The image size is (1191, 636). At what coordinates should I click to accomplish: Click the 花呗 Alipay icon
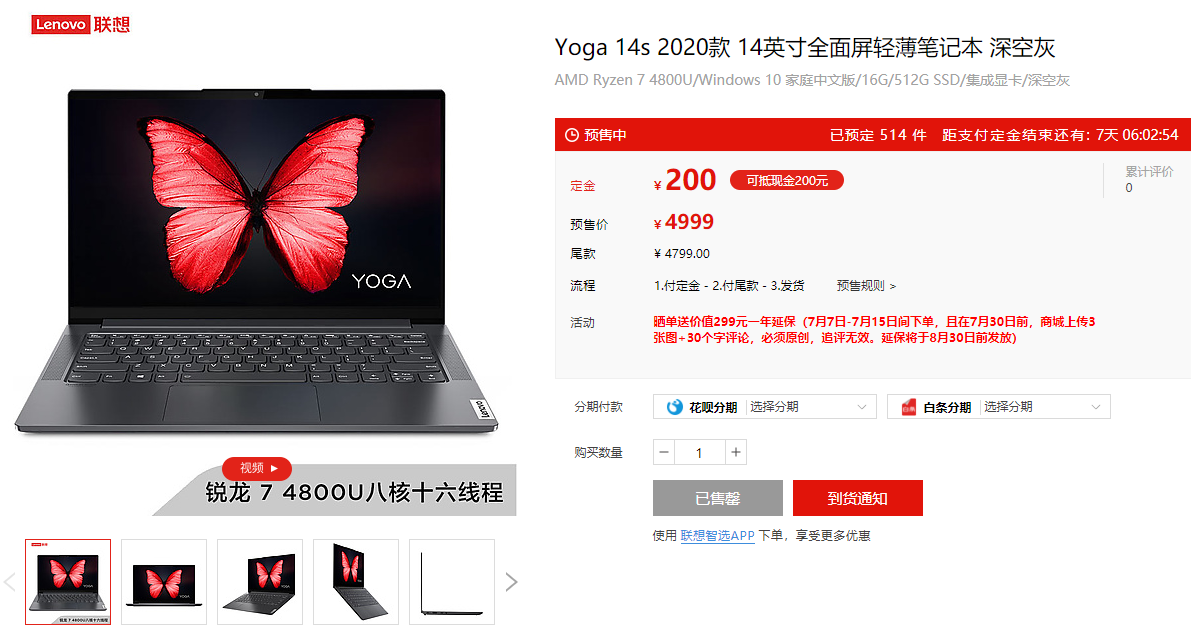(674, 407)
